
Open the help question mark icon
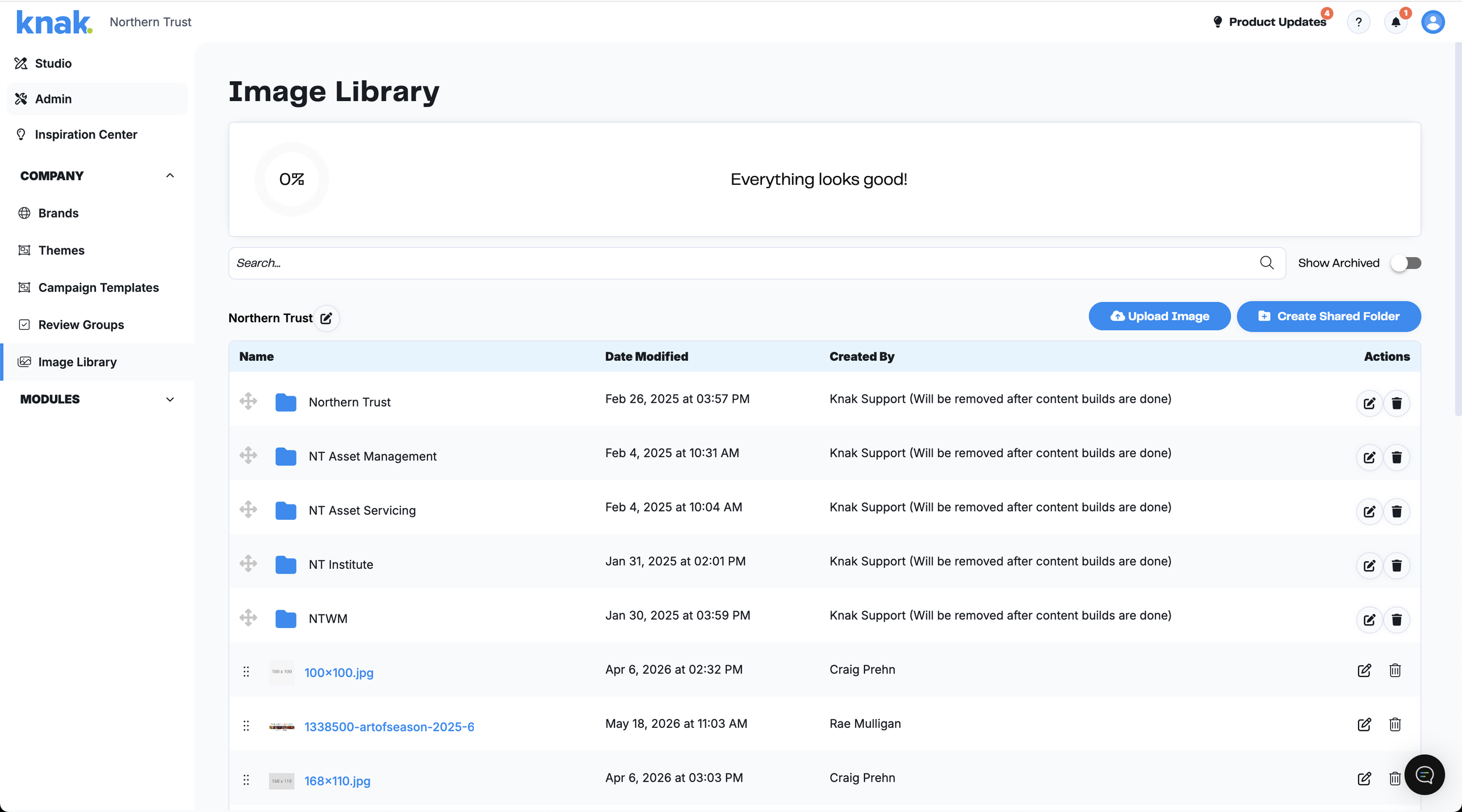pyautogui.click(x=1358, y=22)
